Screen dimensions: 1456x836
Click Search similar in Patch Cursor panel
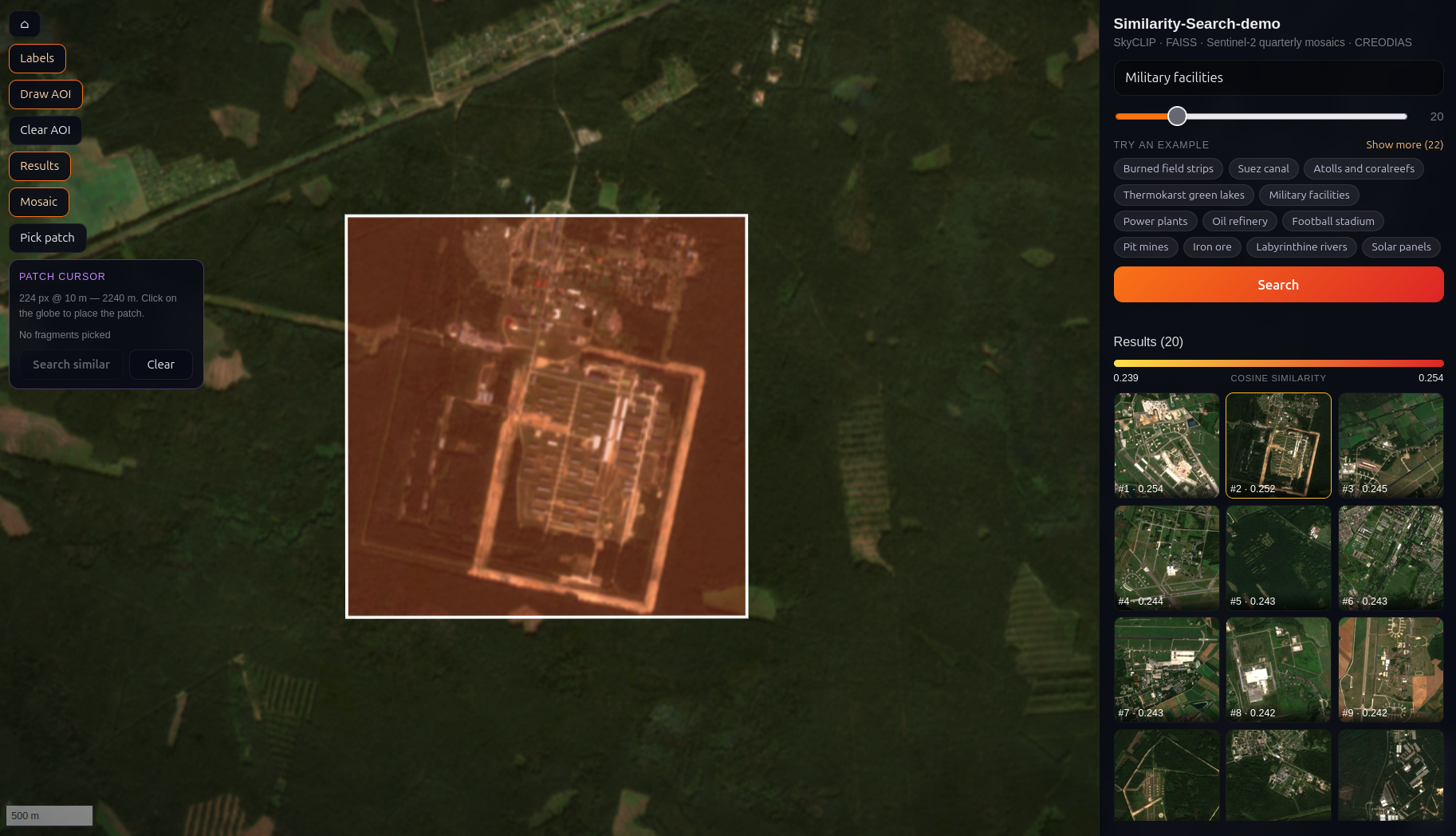(x=72, y=365)
